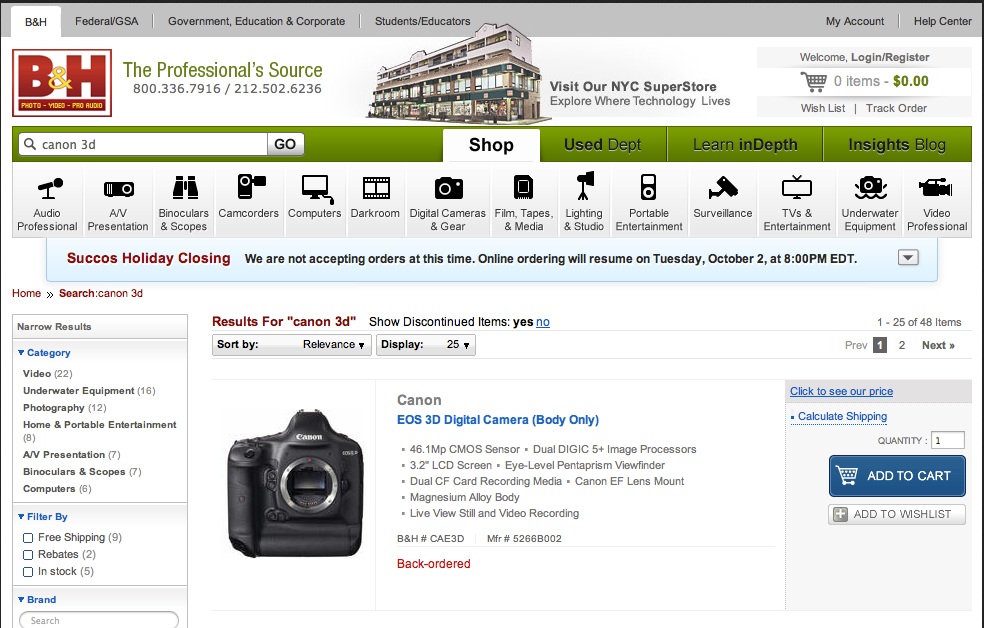
Task: Click the Home breadcrumb link
Action: click(x=26, y=293)
